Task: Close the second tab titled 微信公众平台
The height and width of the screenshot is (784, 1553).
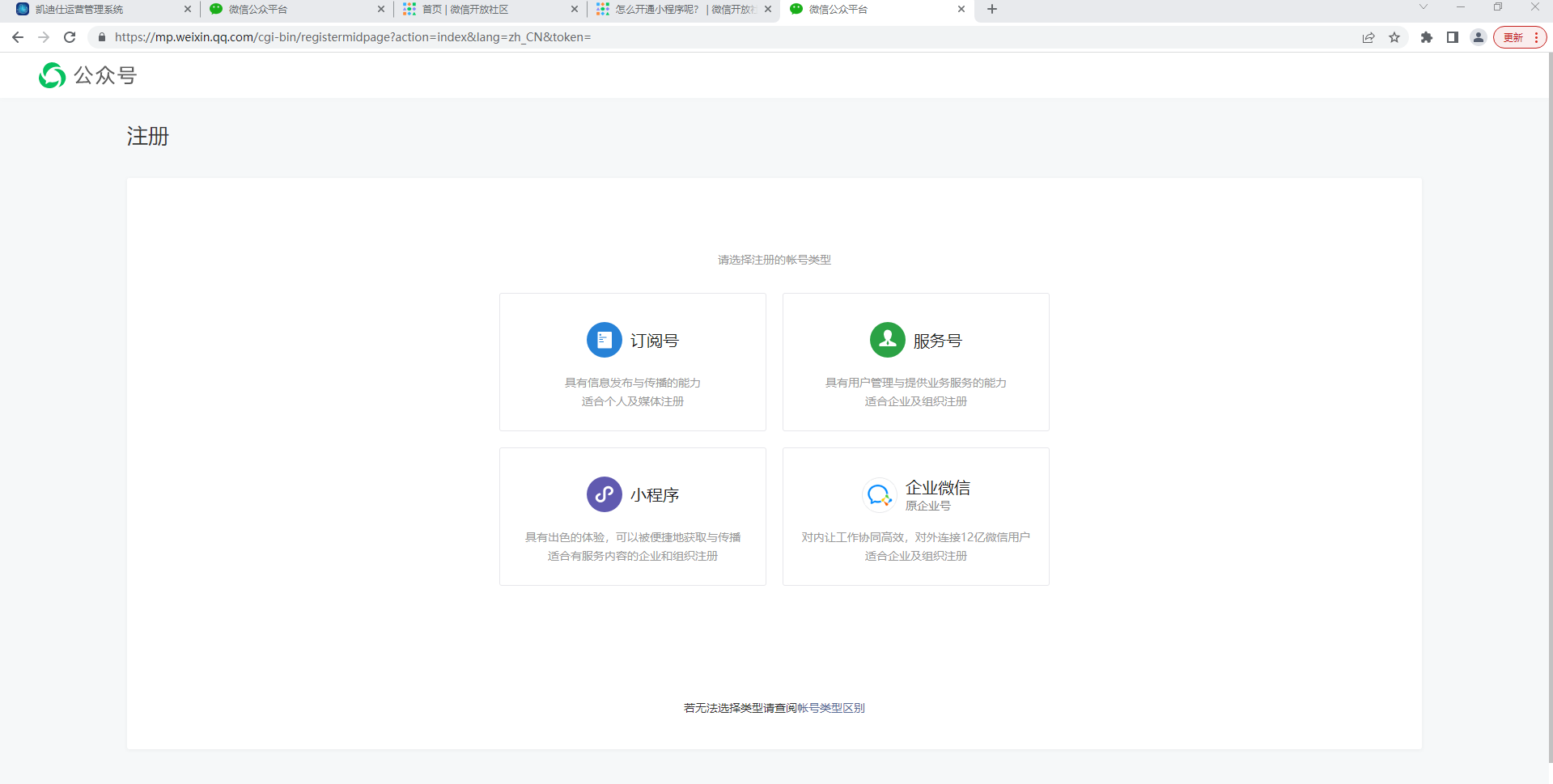Action: (x=381, y=9)
